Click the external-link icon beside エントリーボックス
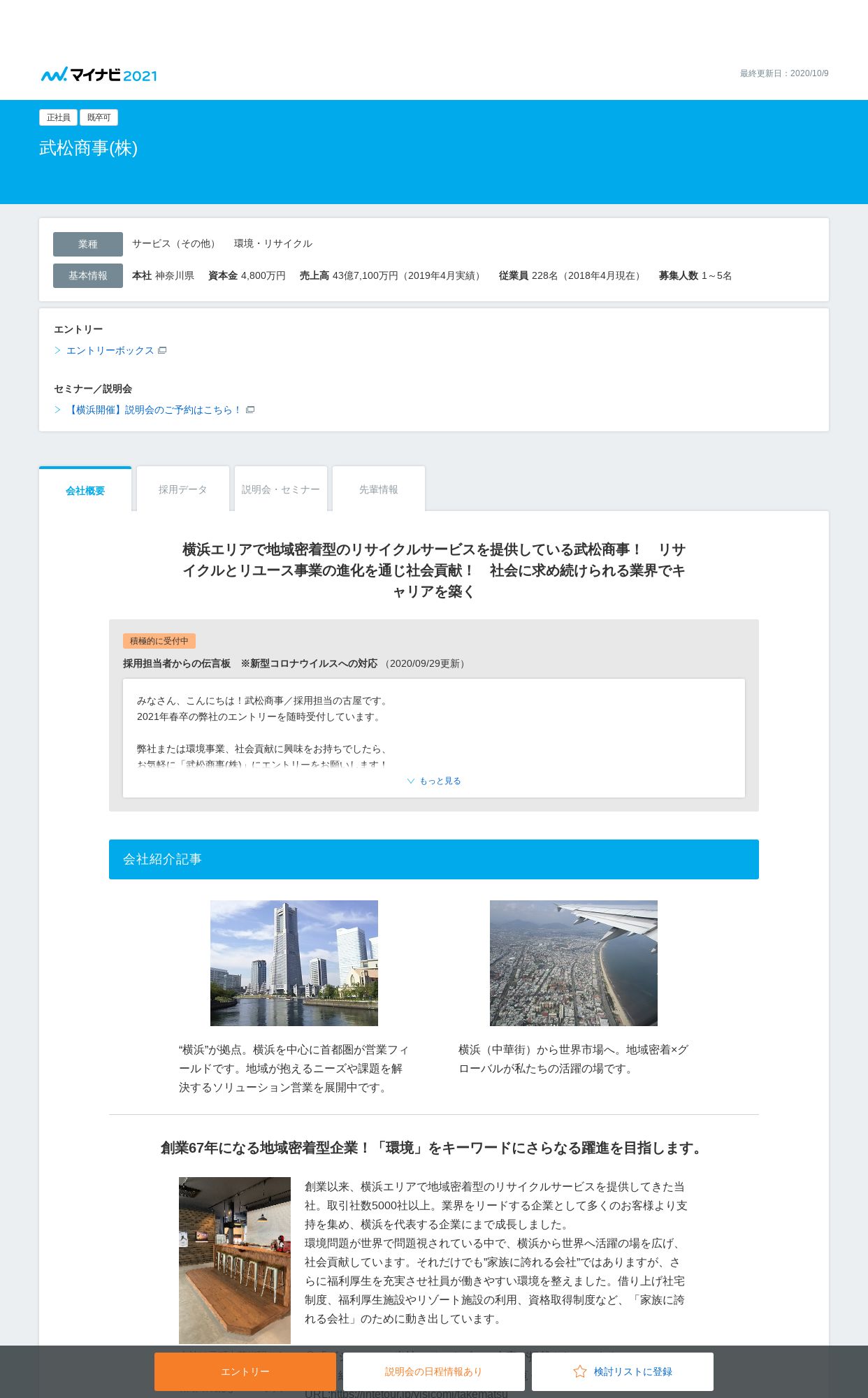Image resolution: width=868 pixels, height=1398 pixels. pos(162,350)
